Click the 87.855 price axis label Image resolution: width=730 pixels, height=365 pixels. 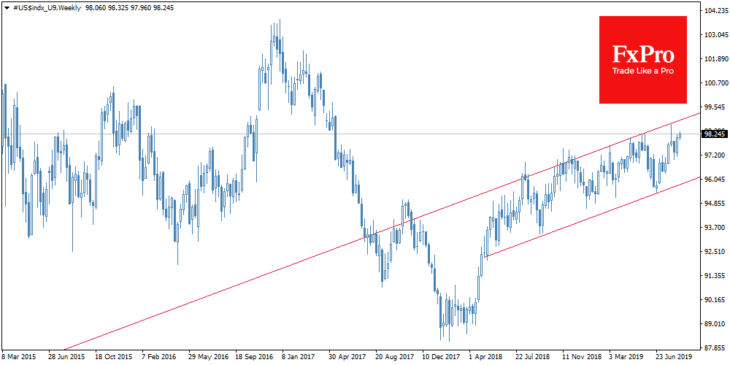point(716,348)
